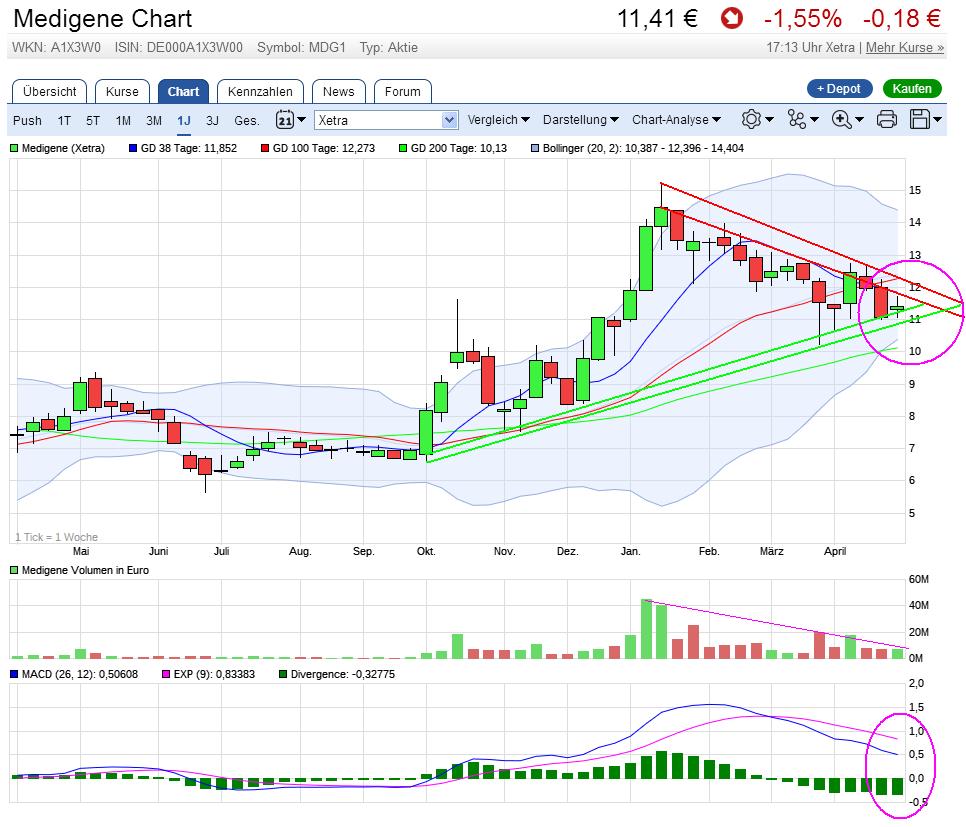This screenshot has width=966, height=827.
Task: Open the calendar date range icon
Action: point(284,119)
